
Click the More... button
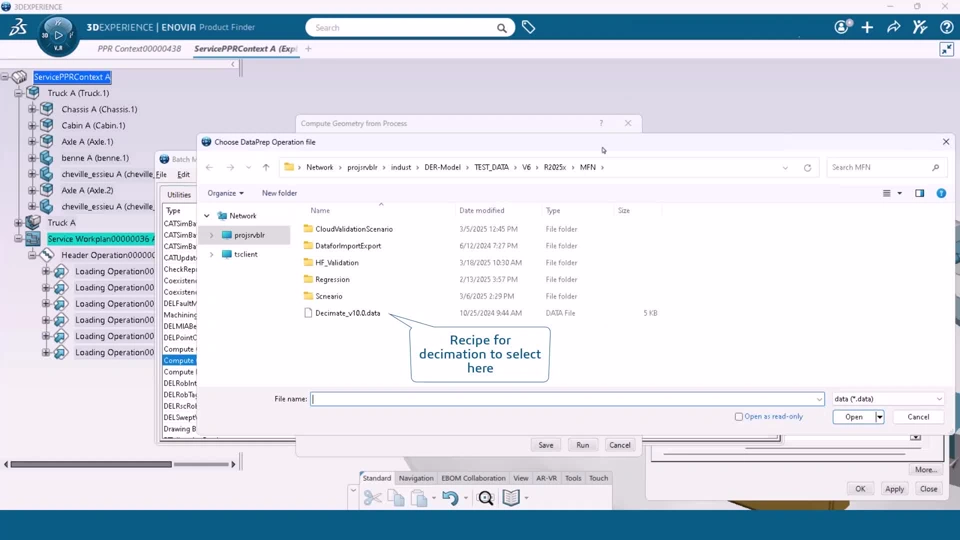click(925, 470)
